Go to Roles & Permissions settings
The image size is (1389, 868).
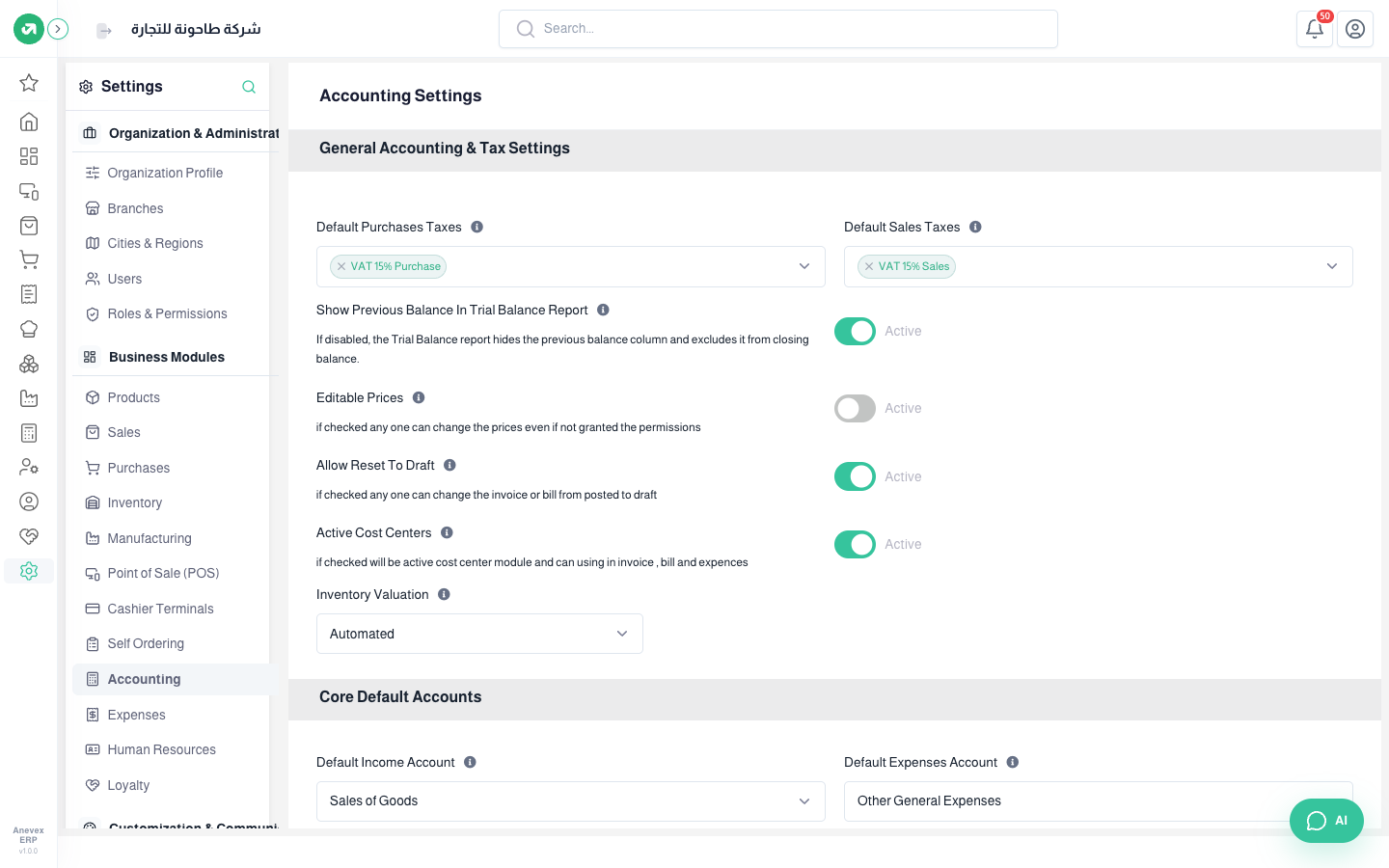[x=167, y=313]
